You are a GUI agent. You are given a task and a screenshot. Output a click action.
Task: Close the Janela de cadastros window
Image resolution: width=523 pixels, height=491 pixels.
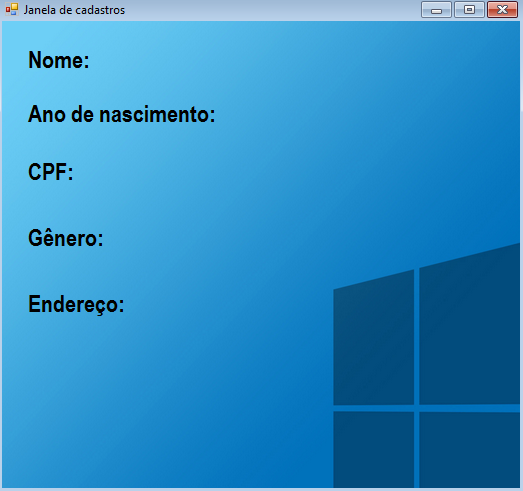pyautogui.click(x=502, y=9)
